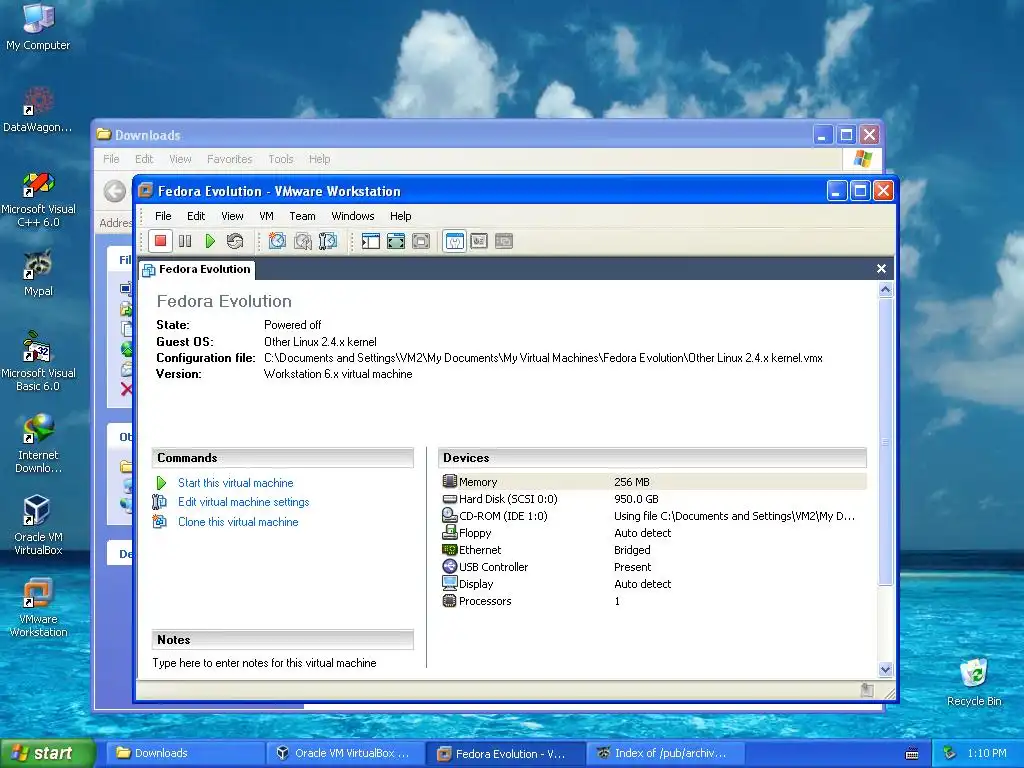Click Clone this virtual machine link
Viewport: 1024px width, 768px height.
coord(238,522)
